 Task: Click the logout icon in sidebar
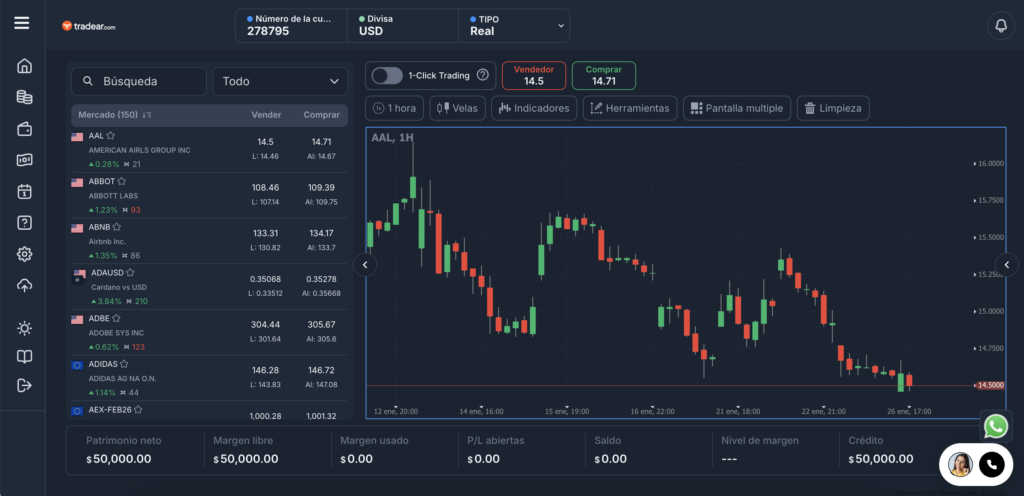point(24,385)
